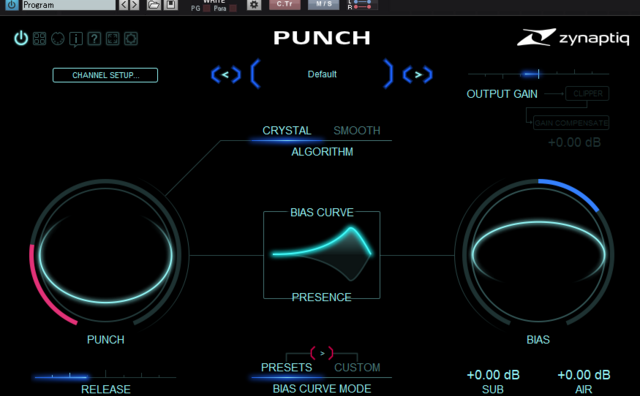Load previous preset with blue left arrow

pos(225,75)
